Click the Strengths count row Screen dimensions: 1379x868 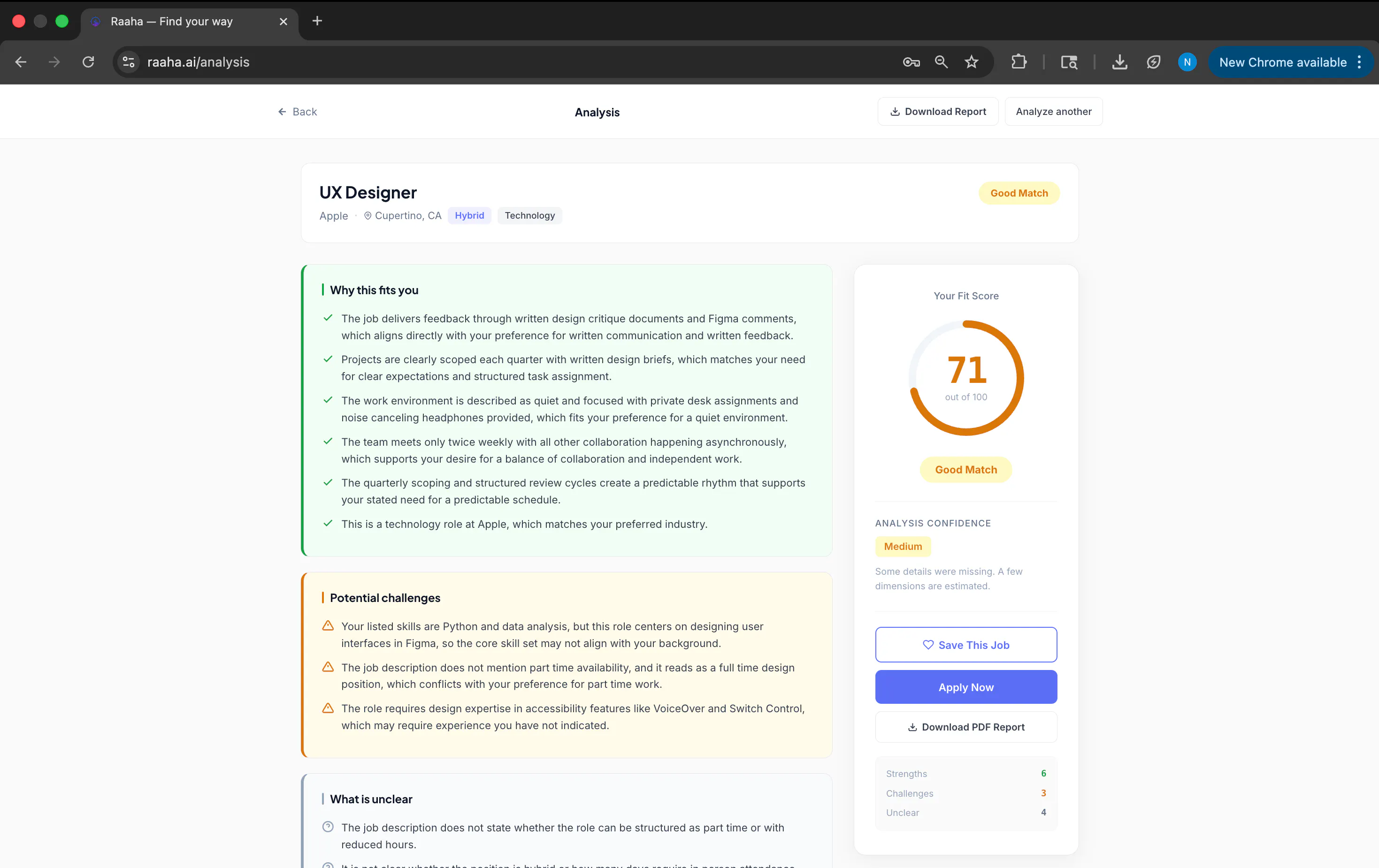(965, 774)
